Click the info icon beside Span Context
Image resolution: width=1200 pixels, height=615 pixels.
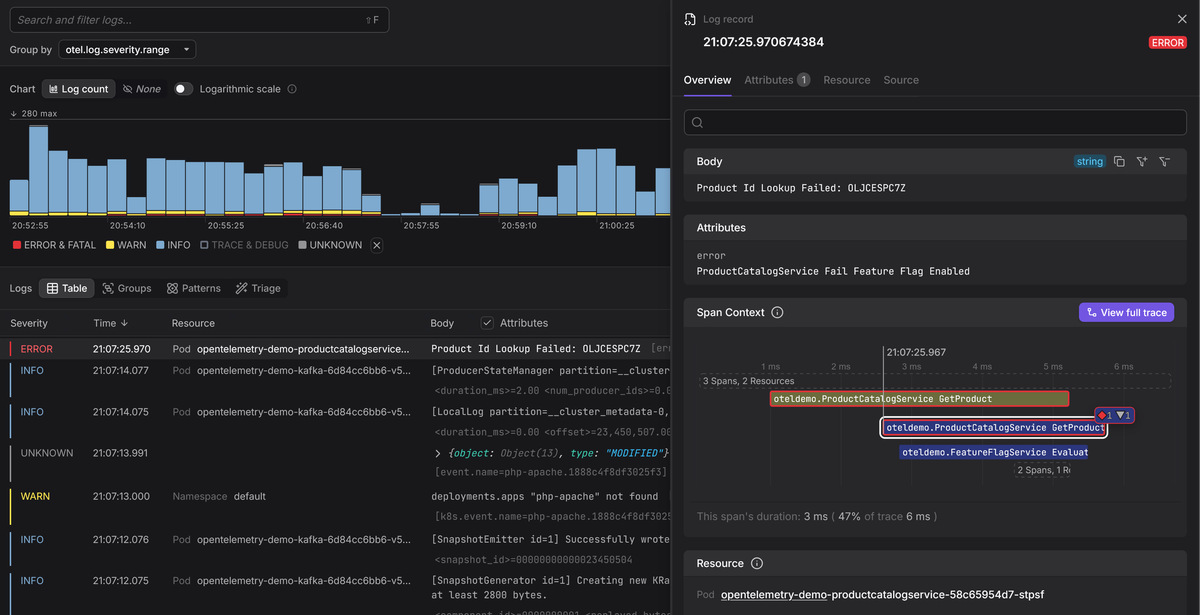(x=778, y=313)
